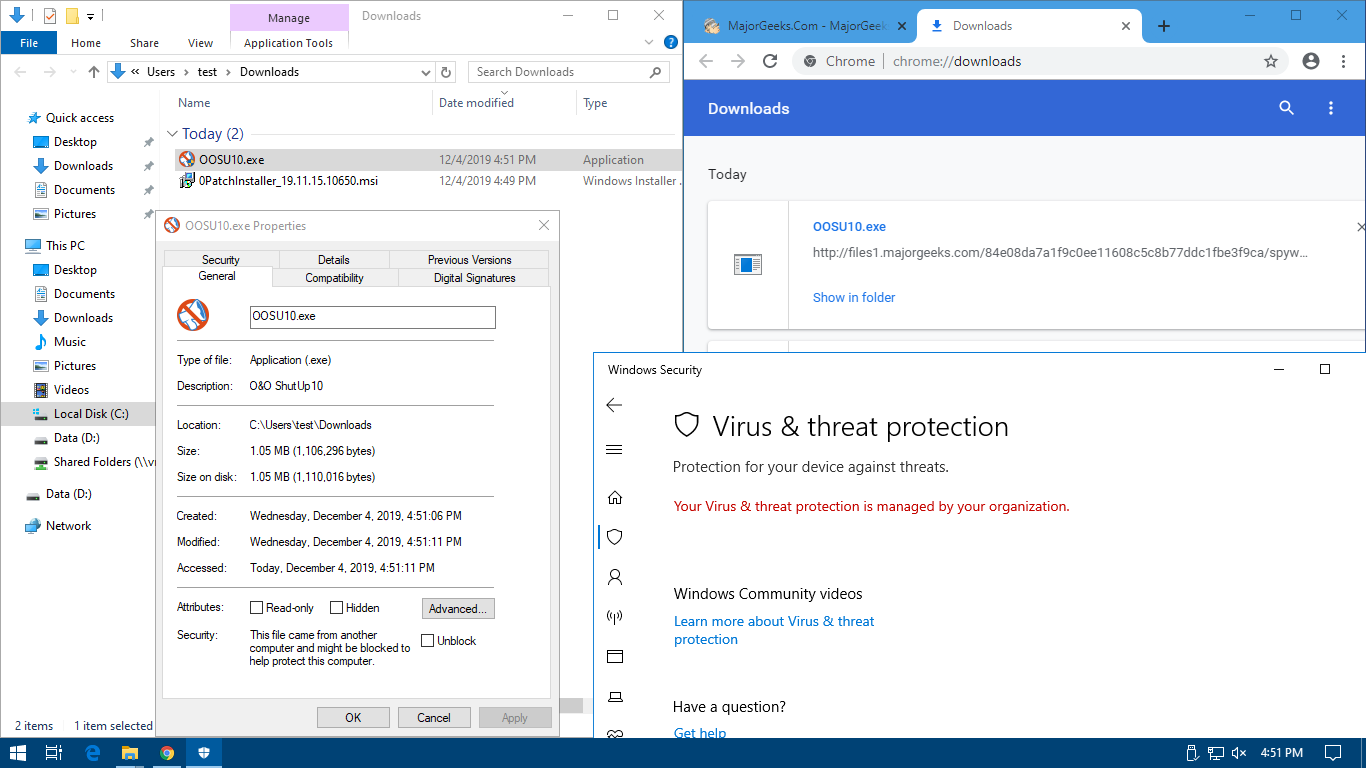This screenshot has height=768, width=1366.
Task: Check the Unblock security checkbox
Action: [x=428, y=641]
